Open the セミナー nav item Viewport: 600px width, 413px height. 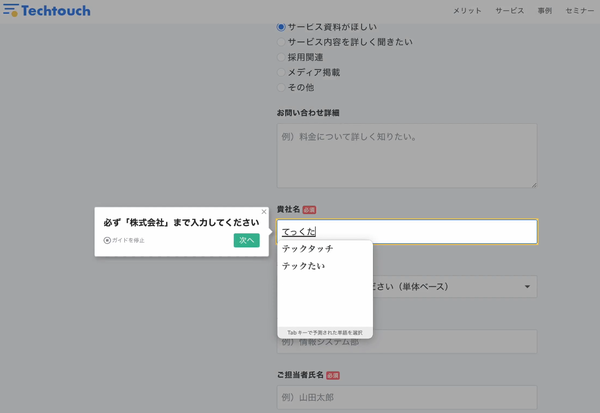point(580,11)
